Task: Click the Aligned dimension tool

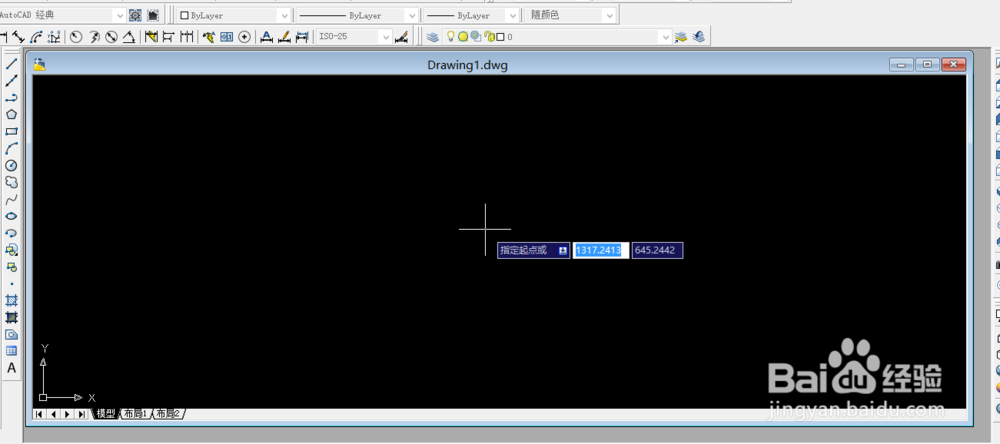Action: click(18, 37)
